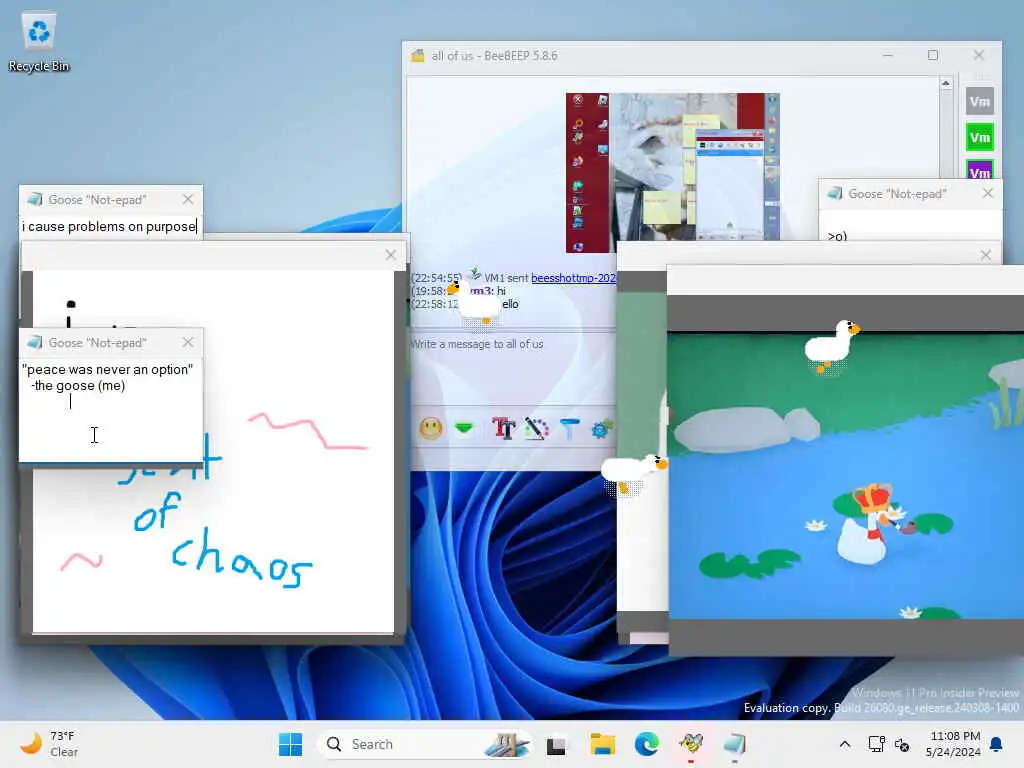This screenshot has width=1024, height=768.
Task: Click the handwritten 'chaos' word in the drawing
Action: [242, 560]
